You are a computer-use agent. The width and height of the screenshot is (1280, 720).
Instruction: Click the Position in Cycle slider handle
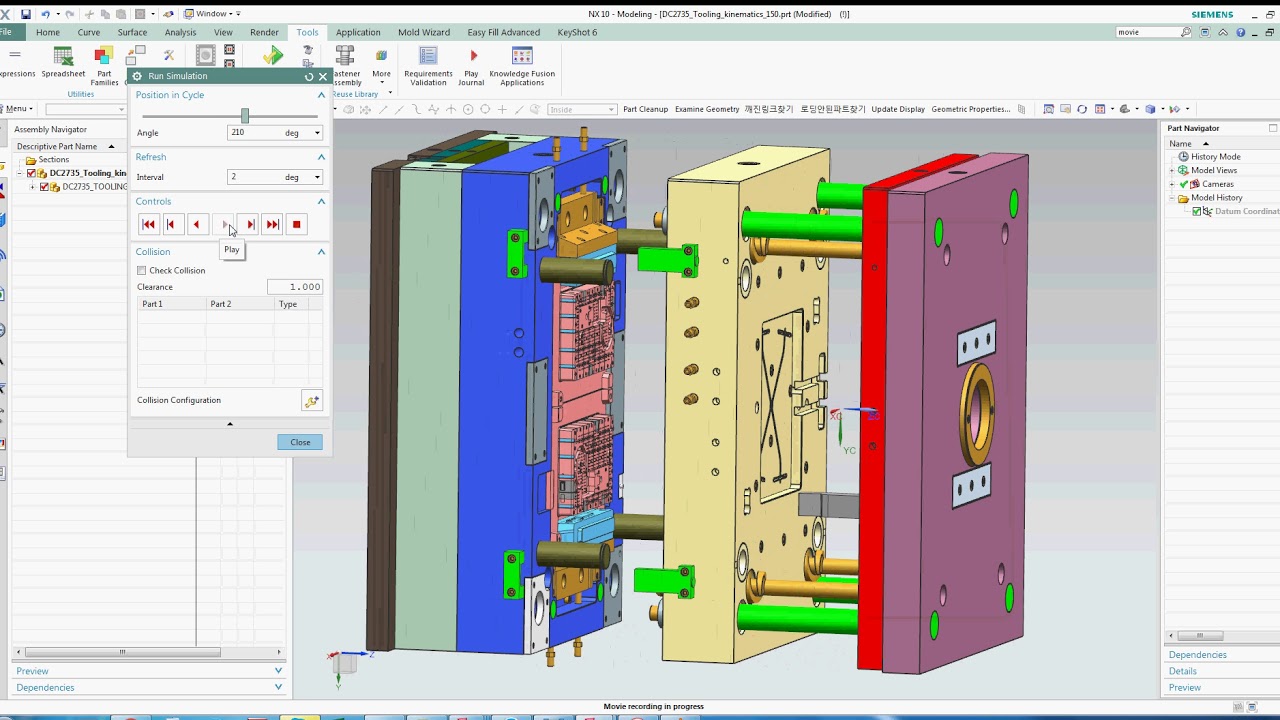coord(245,116)
